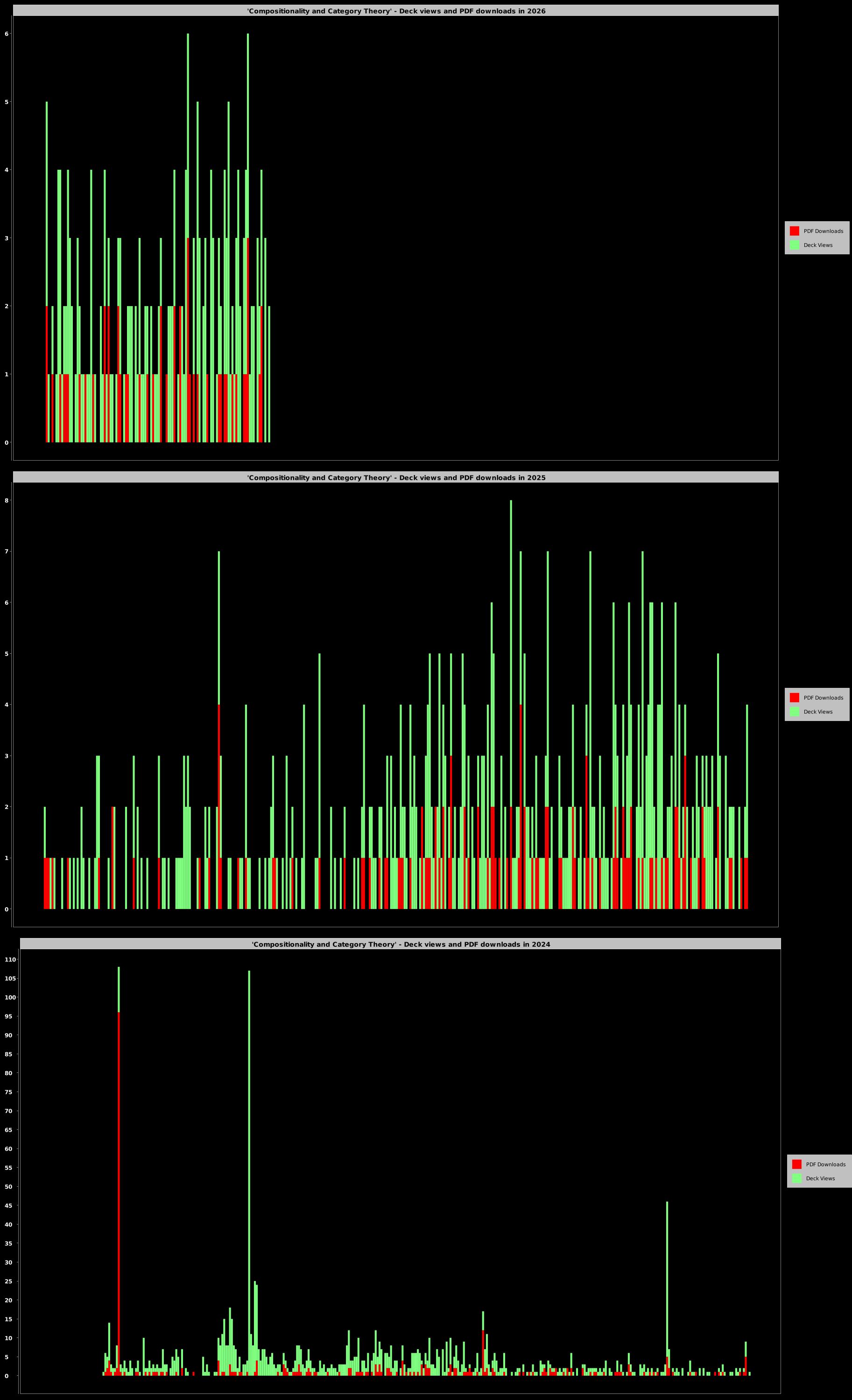
Task: Select 'Deck Views' legend label for 2024 chart
Action: (x=820, y=1178)
